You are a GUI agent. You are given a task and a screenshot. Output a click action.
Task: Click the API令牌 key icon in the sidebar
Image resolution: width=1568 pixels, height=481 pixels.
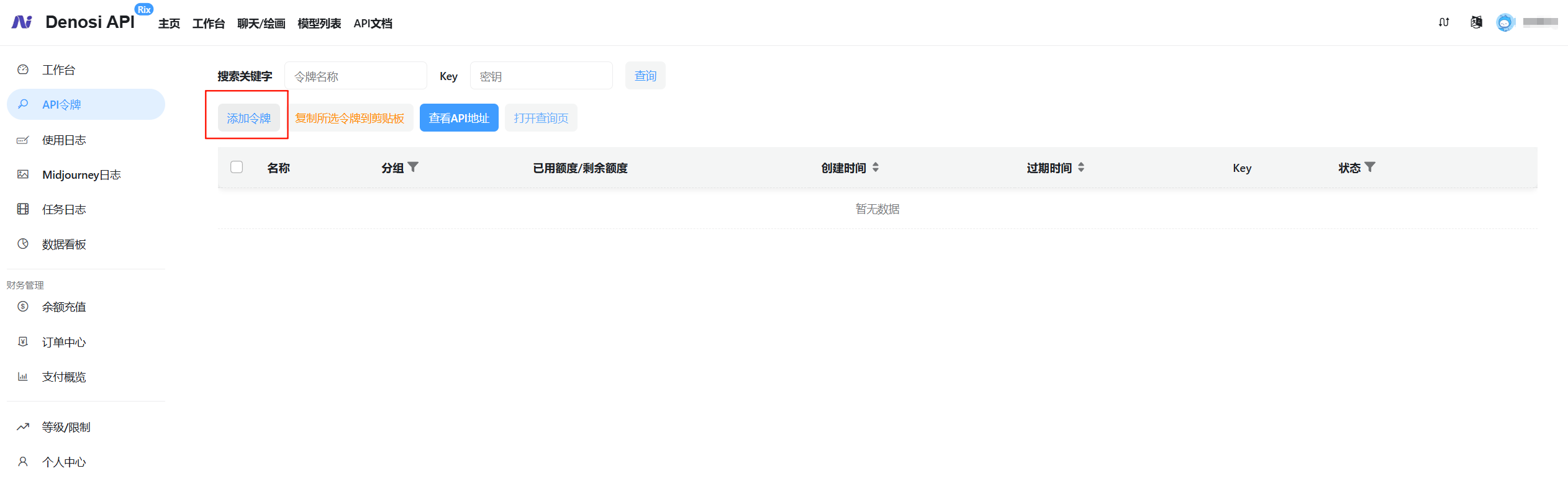coord(23,104)
